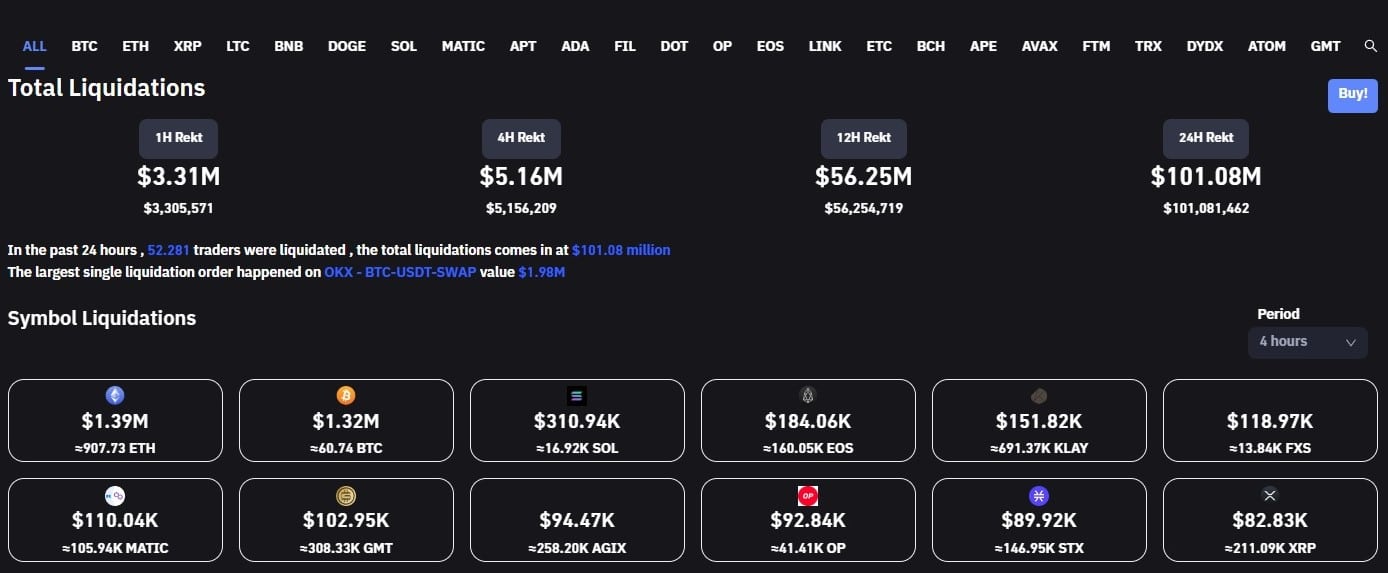Click the XRP coin icon
1388x573 pixels.
tap(1270, 495)
